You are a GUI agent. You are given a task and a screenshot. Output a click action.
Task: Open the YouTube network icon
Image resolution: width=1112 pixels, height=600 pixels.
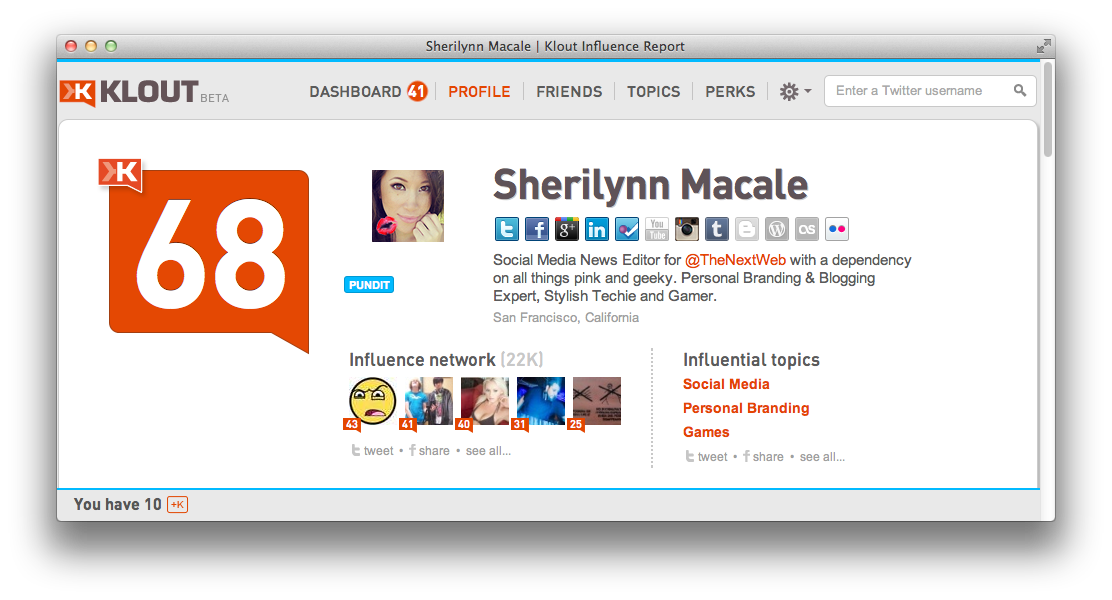pos(657,229)
